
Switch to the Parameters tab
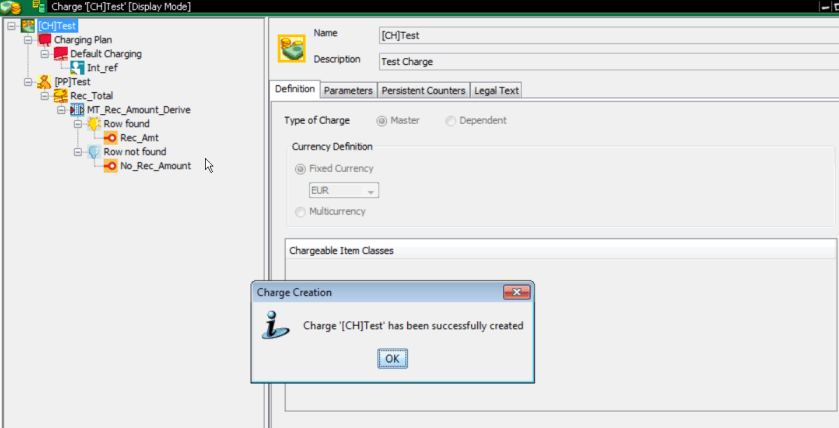[x=348, y=90]
